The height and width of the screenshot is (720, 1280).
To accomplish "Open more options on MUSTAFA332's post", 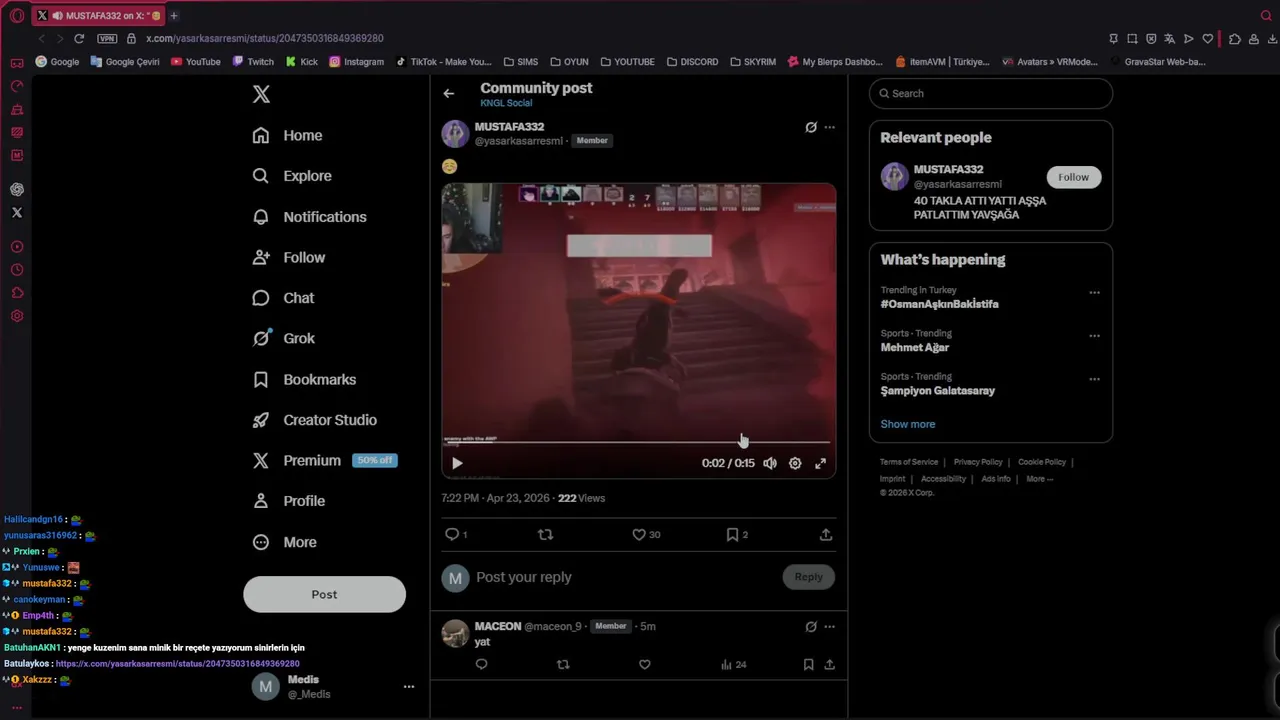I will coord(829,127).
